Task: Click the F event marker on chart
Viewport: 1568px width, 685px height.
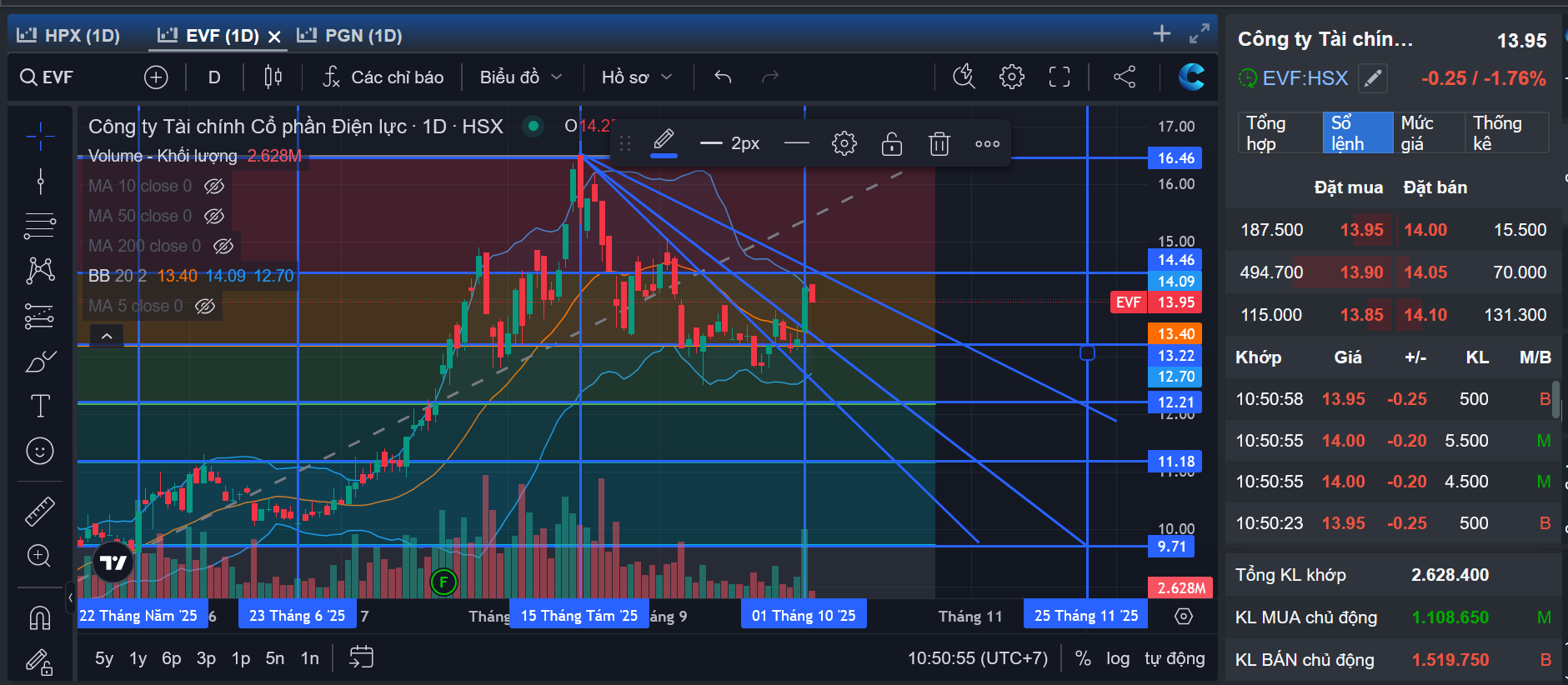Action: (x=443, y=582)
